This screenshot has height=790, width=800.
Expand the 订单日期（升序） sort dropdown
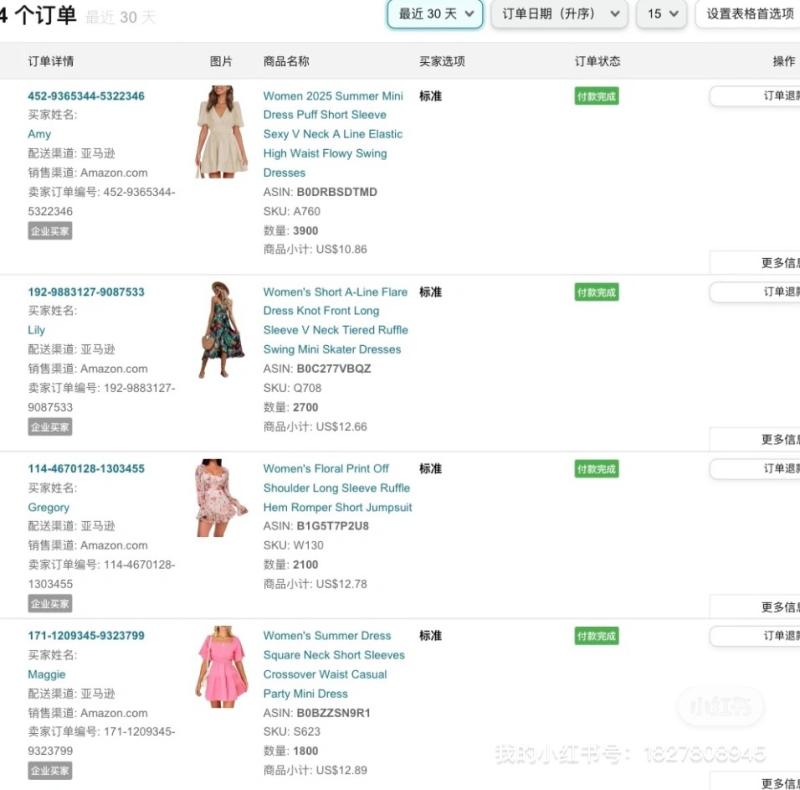coord(559,14)
